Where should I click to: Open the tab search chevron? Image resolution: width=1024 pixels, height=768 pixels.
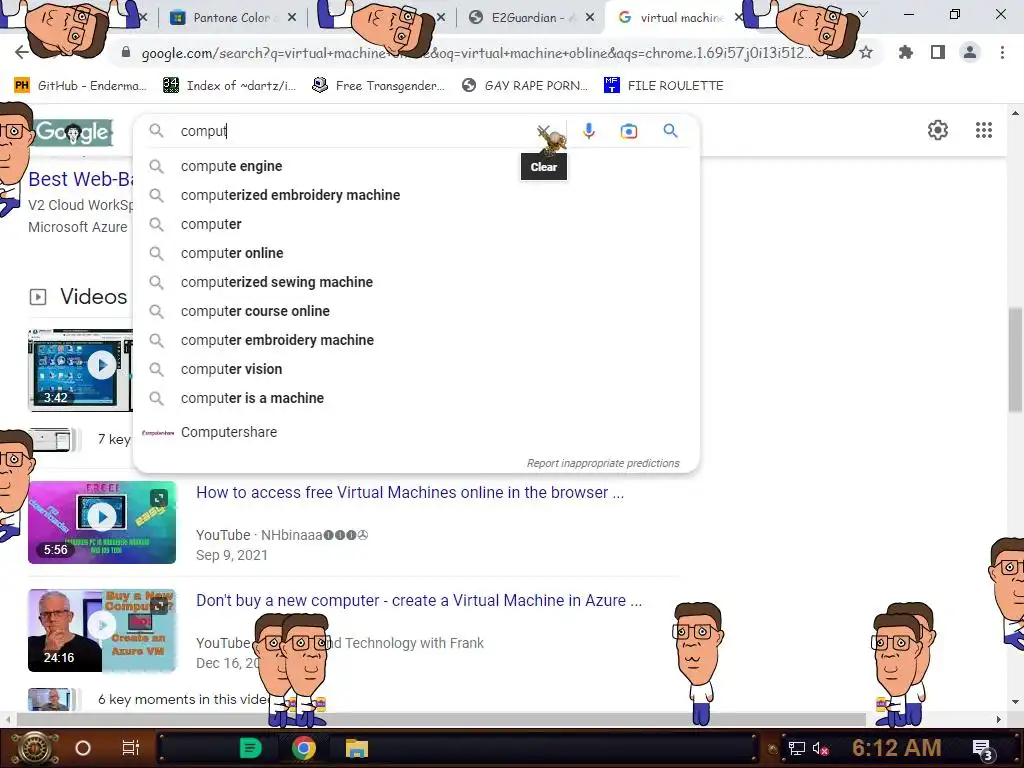point(863,14)
